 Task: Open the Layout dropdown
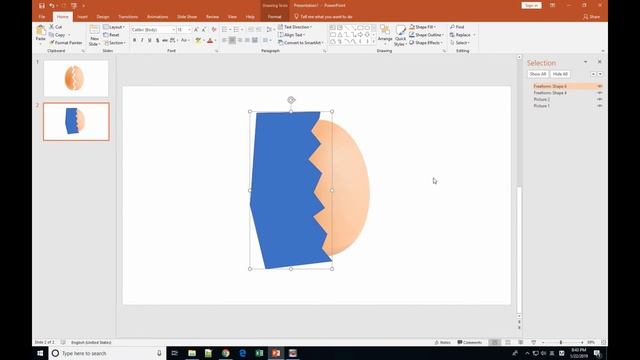114,27
